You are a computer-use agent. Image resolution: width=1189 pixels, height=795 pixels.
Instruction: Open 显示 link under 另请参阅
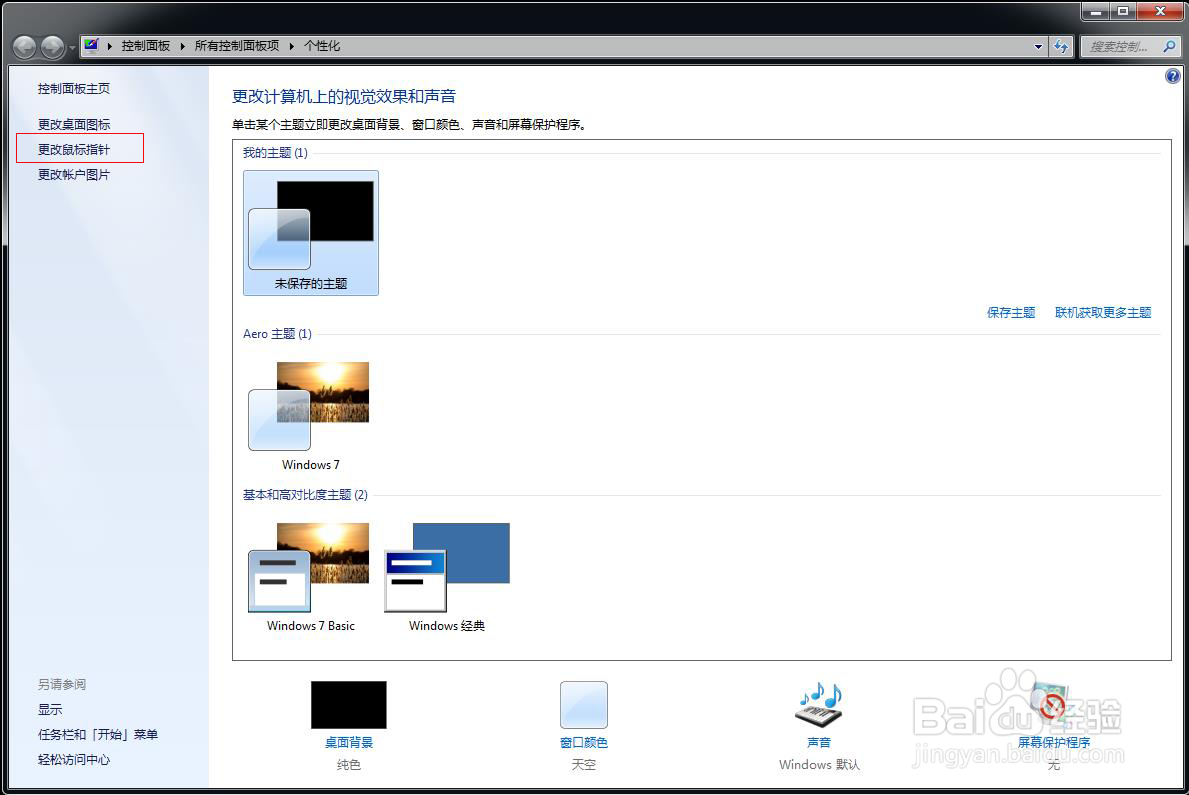coord(50,709)
